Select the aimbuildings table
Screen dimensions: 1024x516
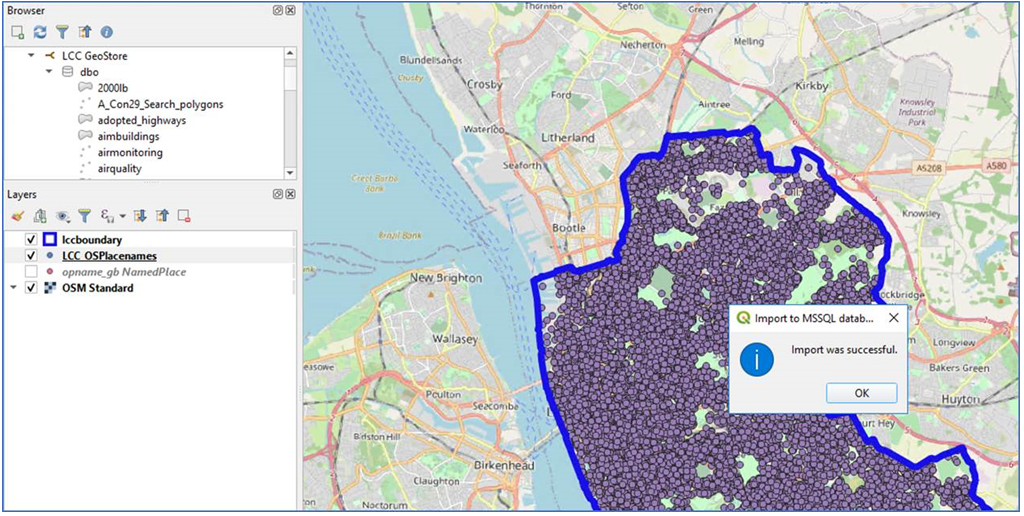(x=129, y=137)
